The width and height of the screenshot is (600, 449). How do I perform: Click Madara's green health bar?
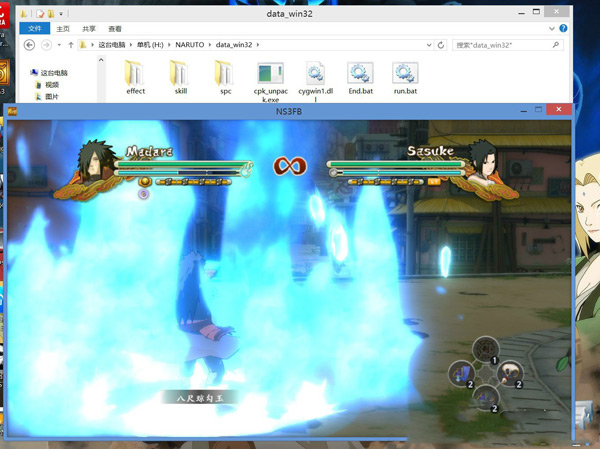tap(183, 165)
